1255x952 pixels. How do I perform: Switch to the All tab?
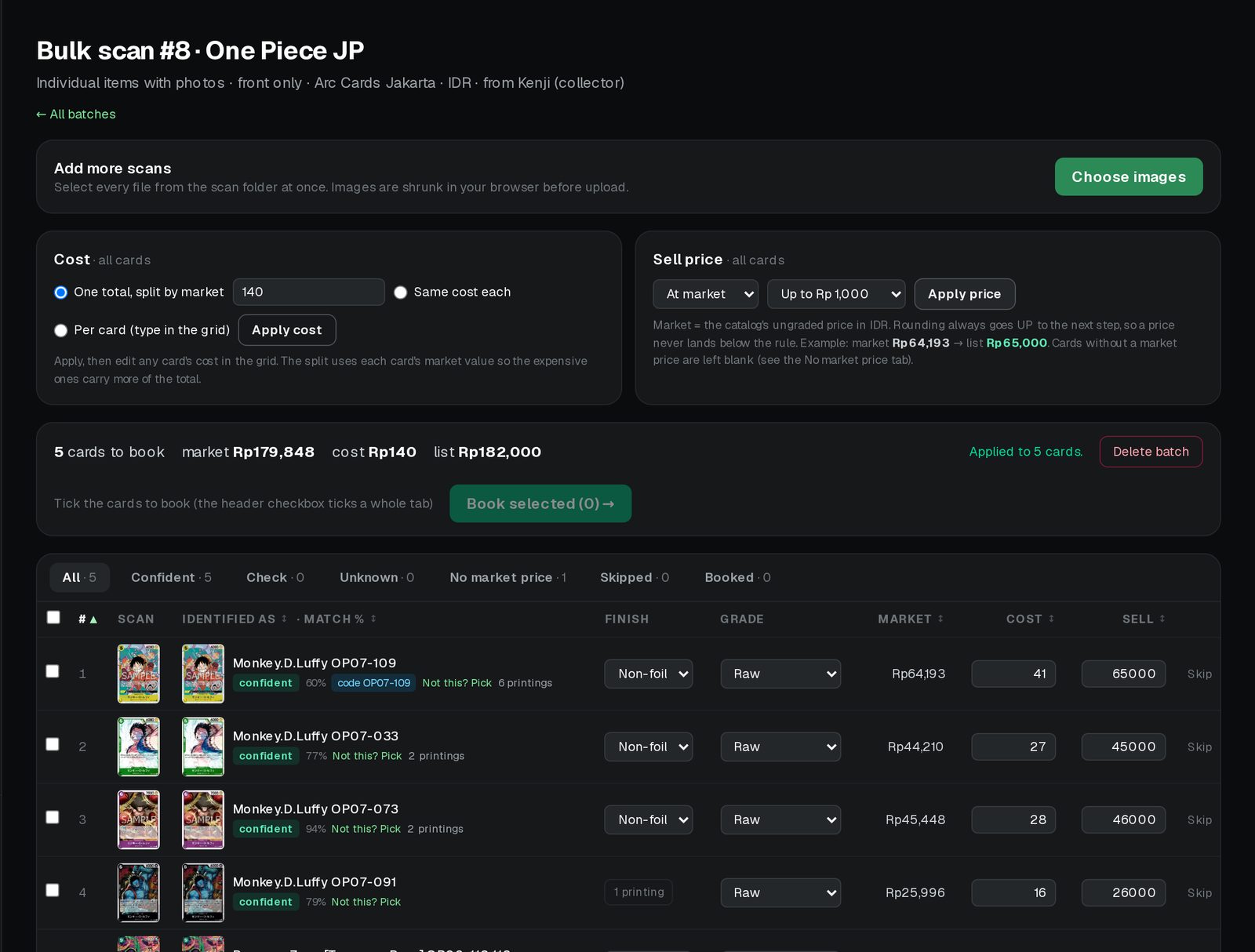(x=79, y=577)
